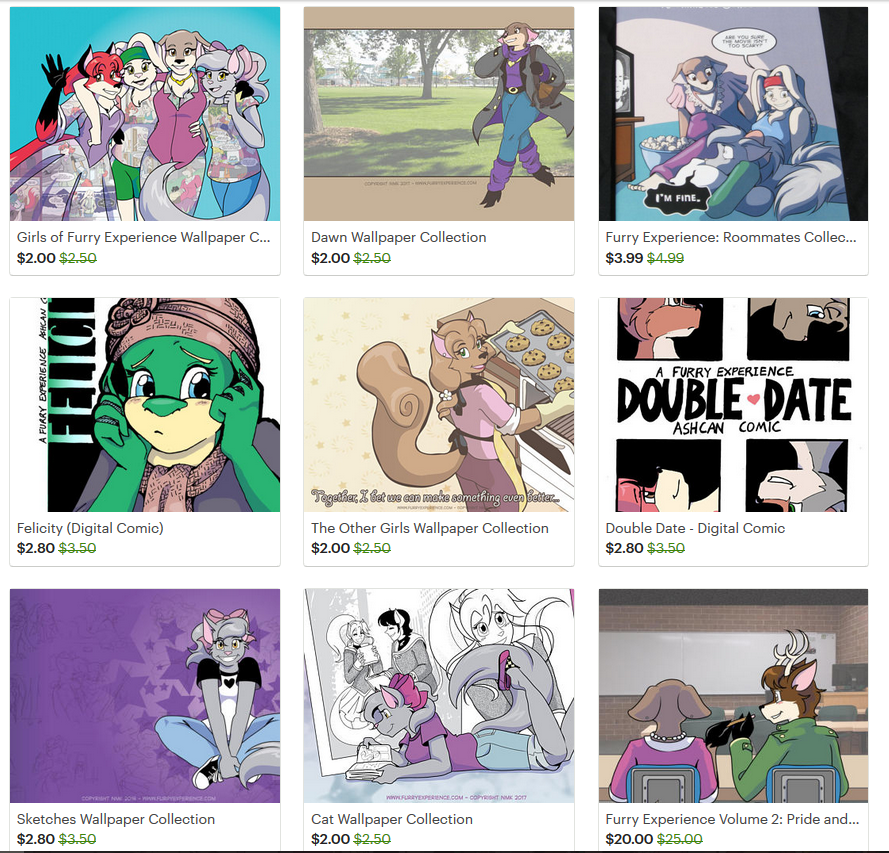Open Furry Experience Volume 2 classroom cover
This screenshot has height=853, width=889.
click(x=733, y=695)
